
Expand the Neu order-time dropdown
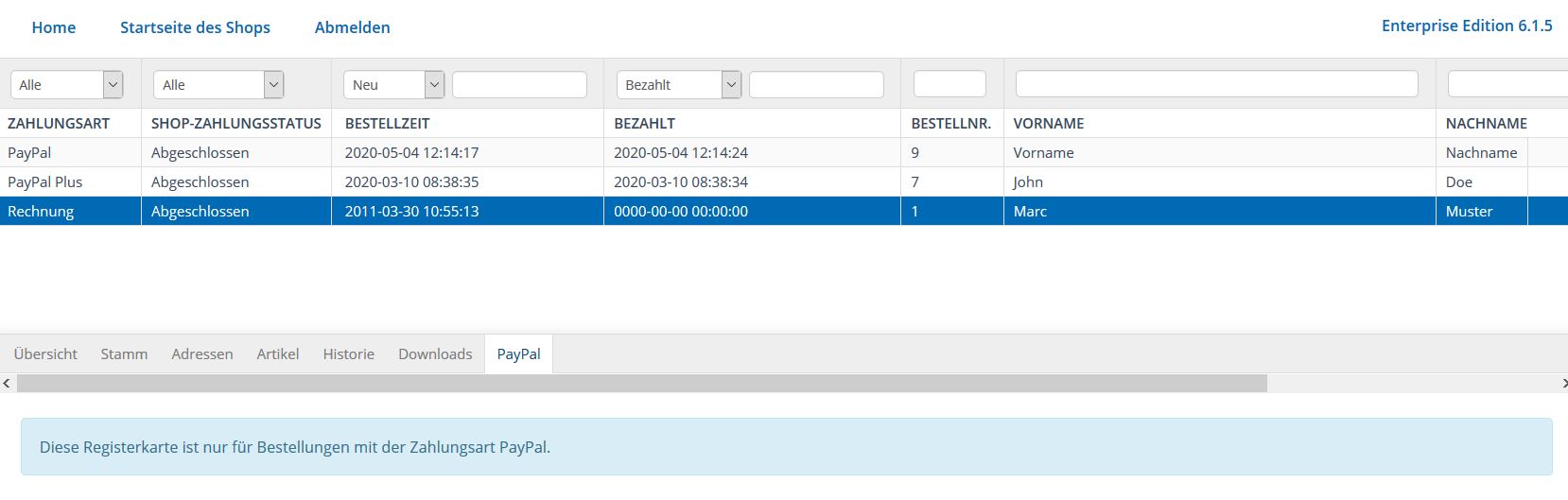pos(394,84)
